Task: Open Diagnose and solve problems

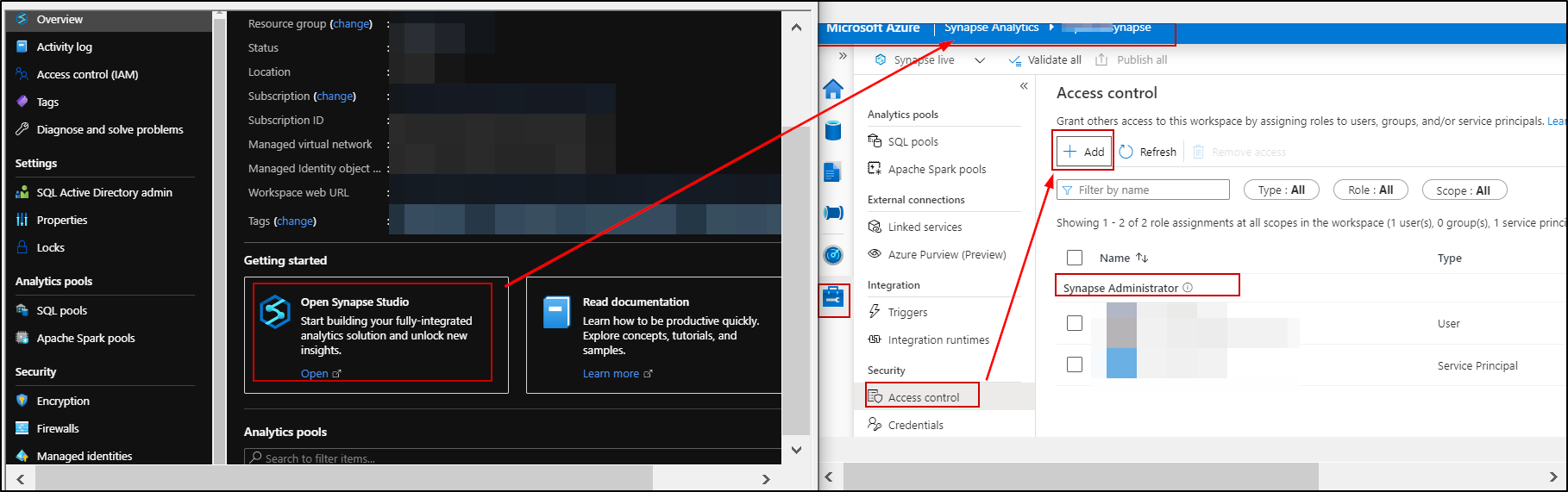Action: [110, 129]
